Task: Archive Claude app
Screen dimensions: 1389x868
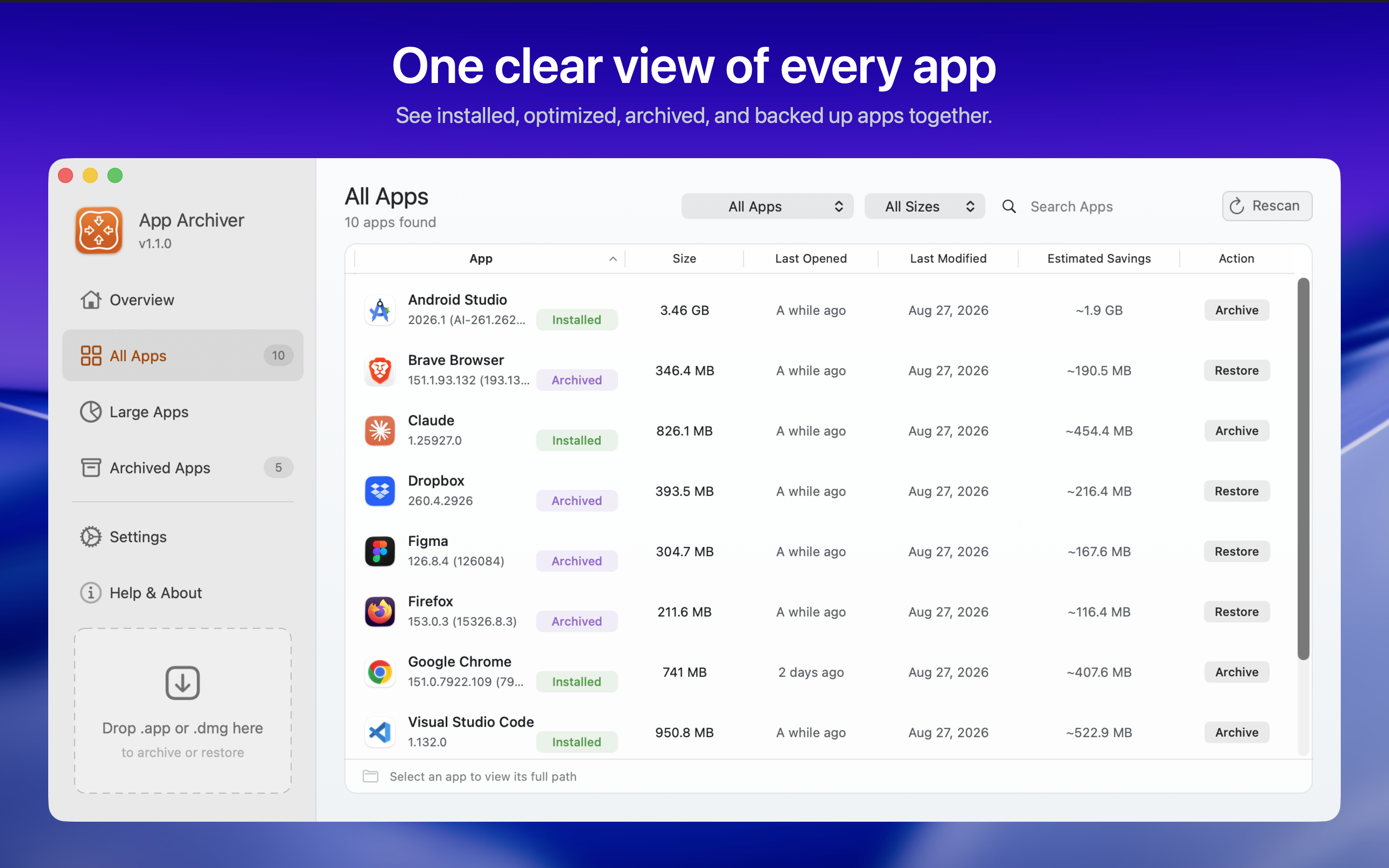Action: coord(1236,431)
